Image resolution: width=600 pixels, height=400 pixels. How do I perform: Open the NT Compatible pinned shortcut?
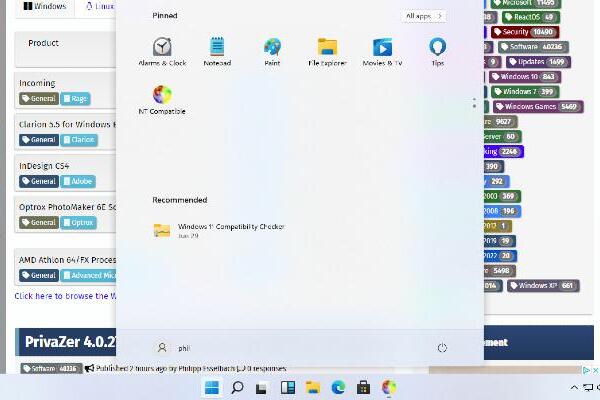[162, 100]
